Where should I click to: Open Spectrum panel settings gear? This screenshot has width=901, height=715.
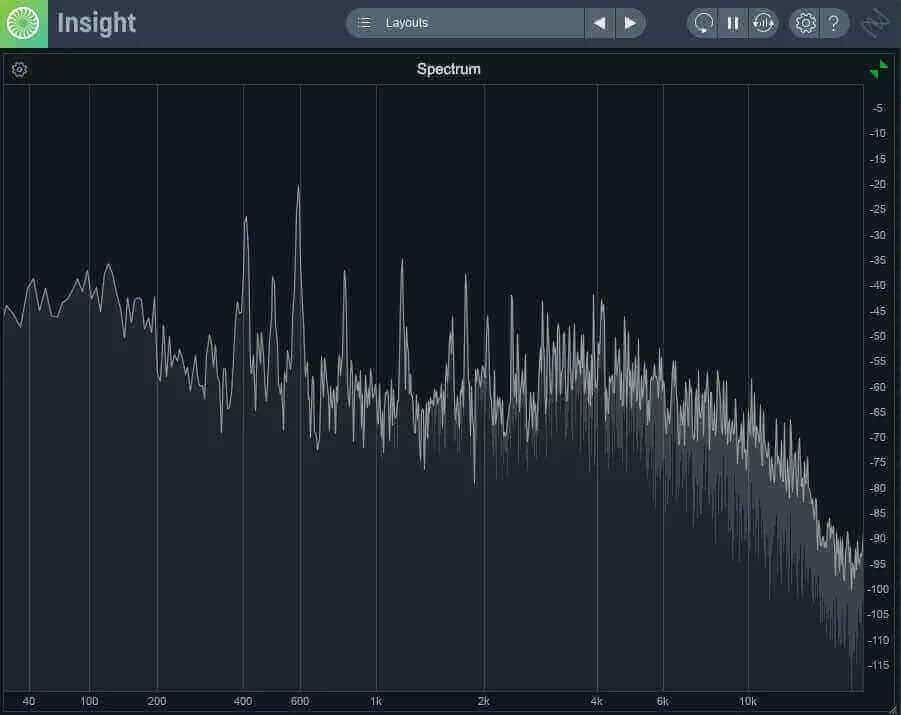(x=19, y=70)
